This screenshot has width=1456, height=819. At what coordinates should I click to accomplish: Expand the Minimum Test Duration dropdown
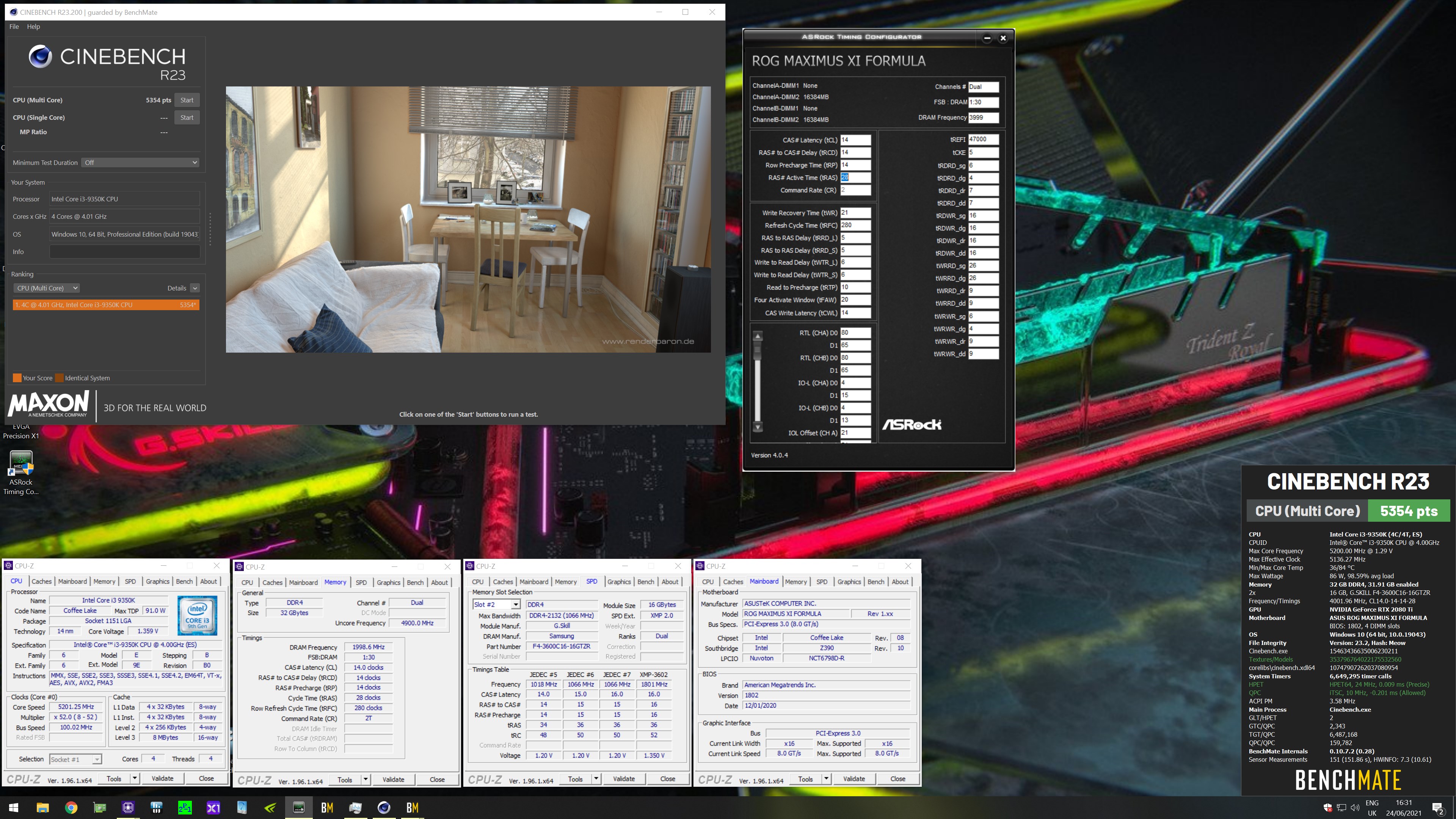(140, 162)
